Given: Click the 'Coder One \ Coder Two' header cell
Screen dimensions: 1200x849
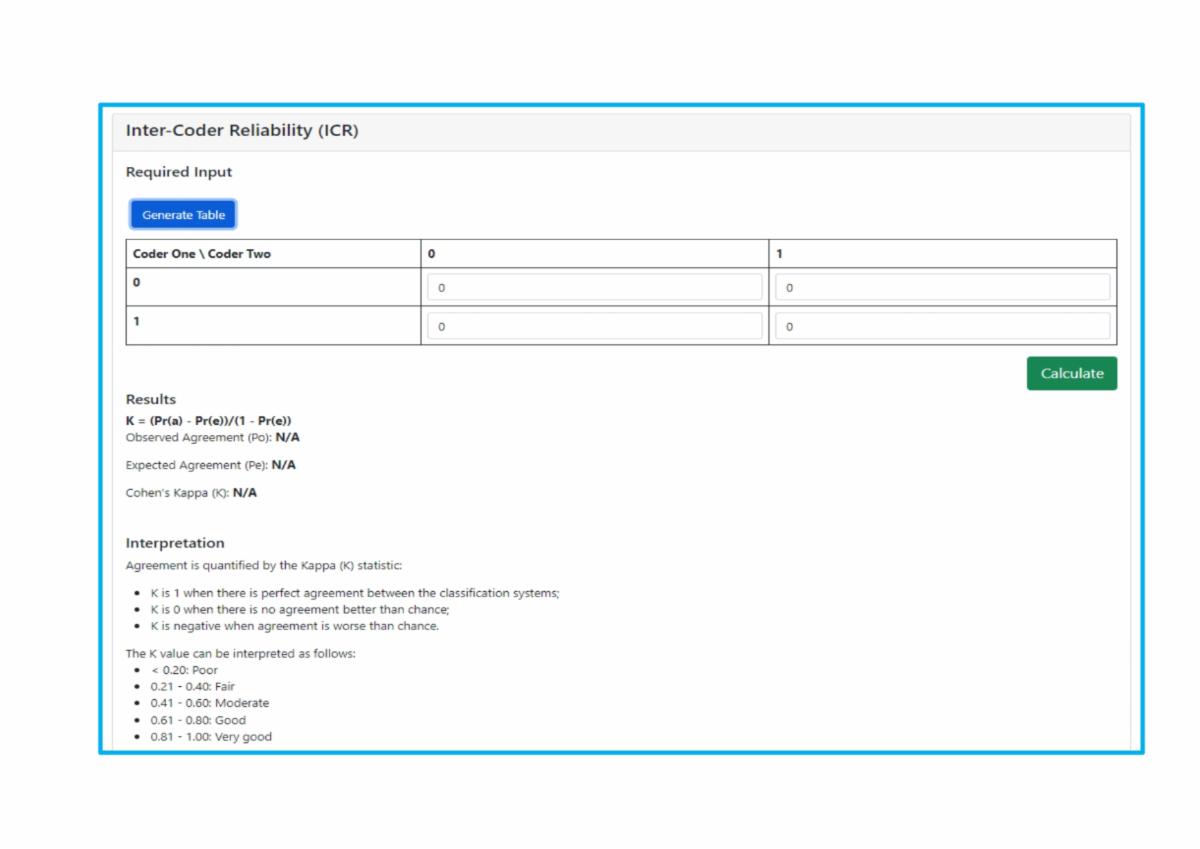Looking at the screenshot, I should [202, 254].
